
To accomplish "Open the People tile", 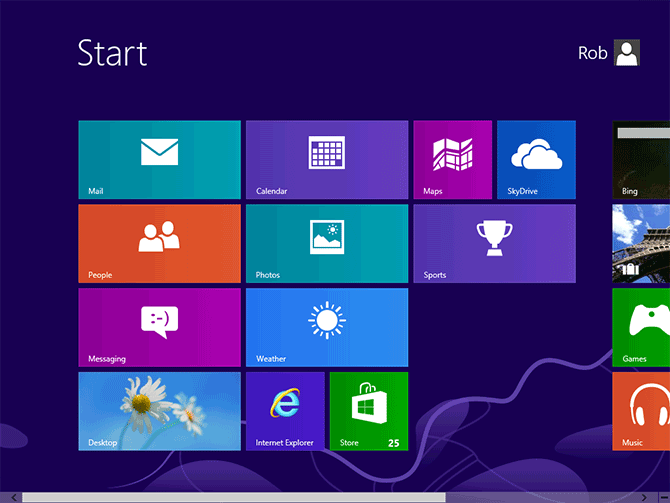I will tap(159, 244).
